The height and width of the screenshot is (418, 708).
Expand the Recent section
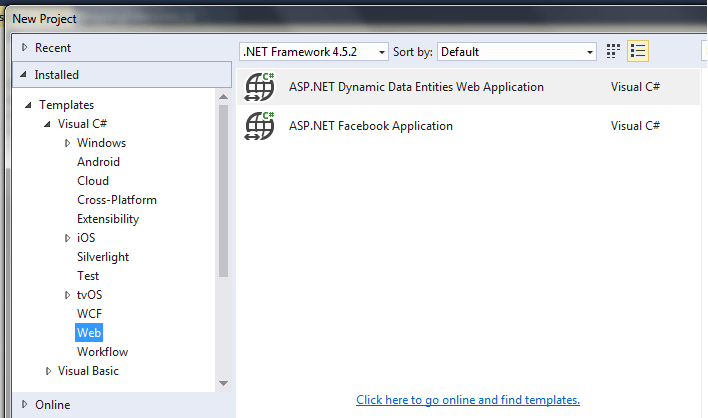pos(25,48)
